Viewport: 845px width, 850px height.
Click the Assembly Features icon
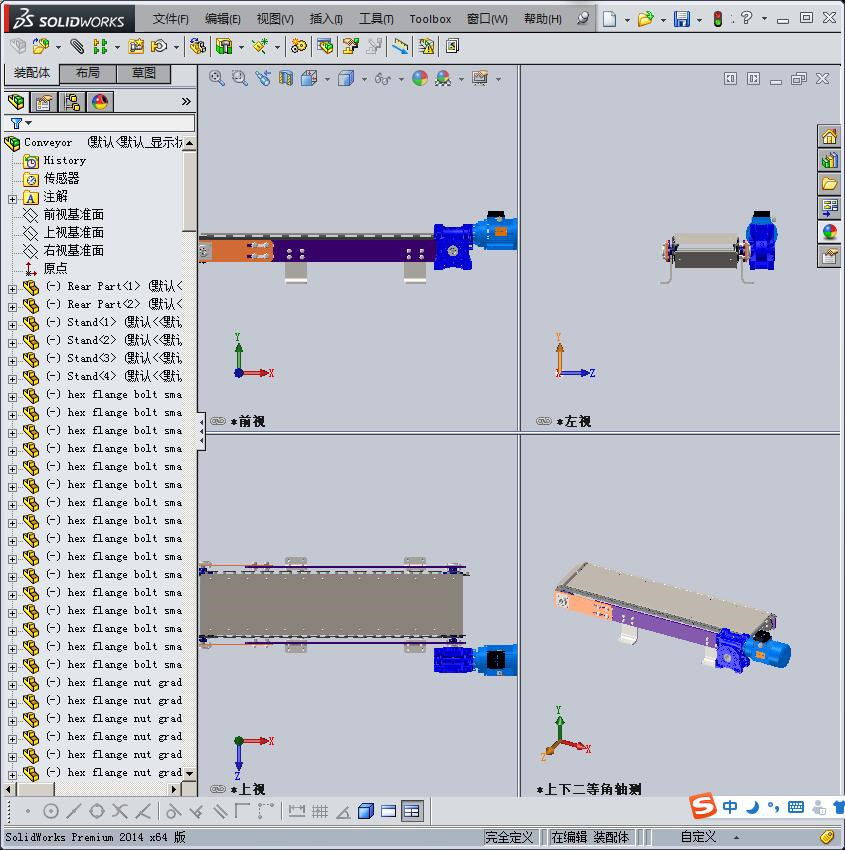223,47
